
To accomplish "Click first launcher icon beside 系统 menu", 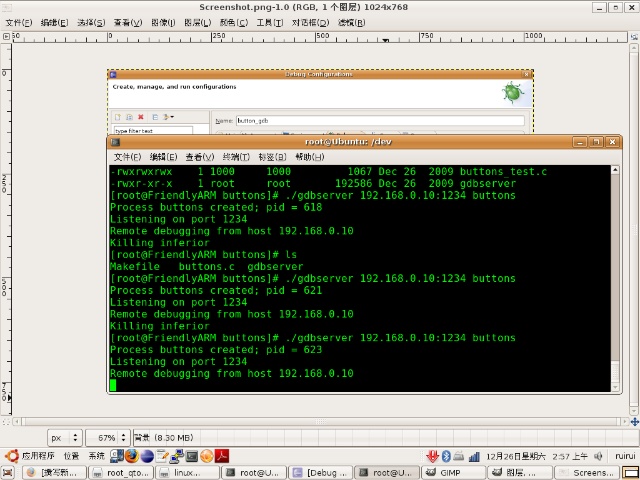I will (117, 456).
